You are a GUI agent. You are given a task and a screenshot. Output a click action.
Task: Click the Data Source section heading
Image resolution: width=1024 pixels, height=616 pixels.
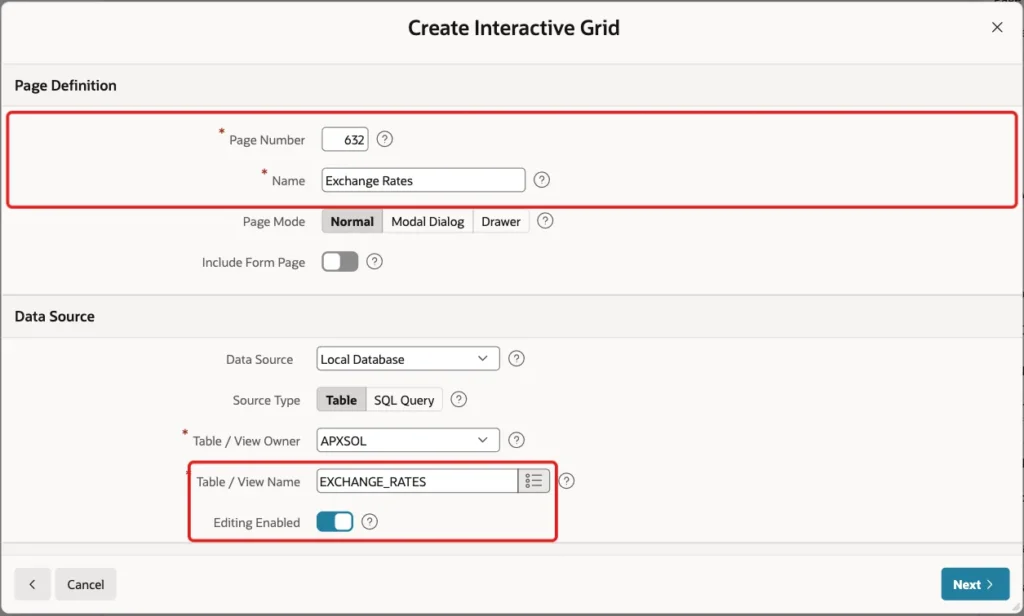point(55,316)
